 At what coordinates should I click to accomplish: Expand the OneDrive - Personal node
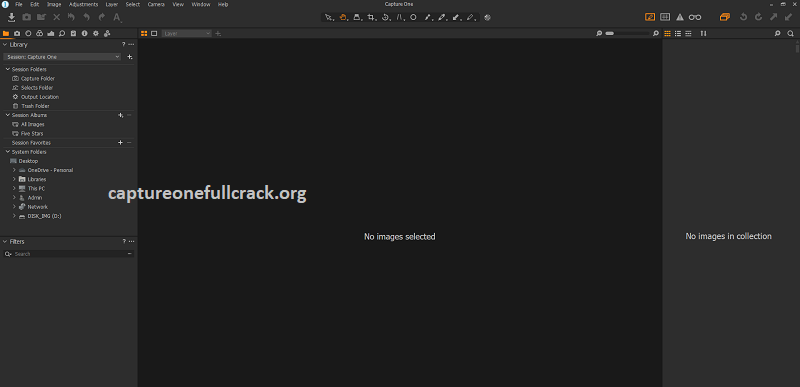click(14, 170)
